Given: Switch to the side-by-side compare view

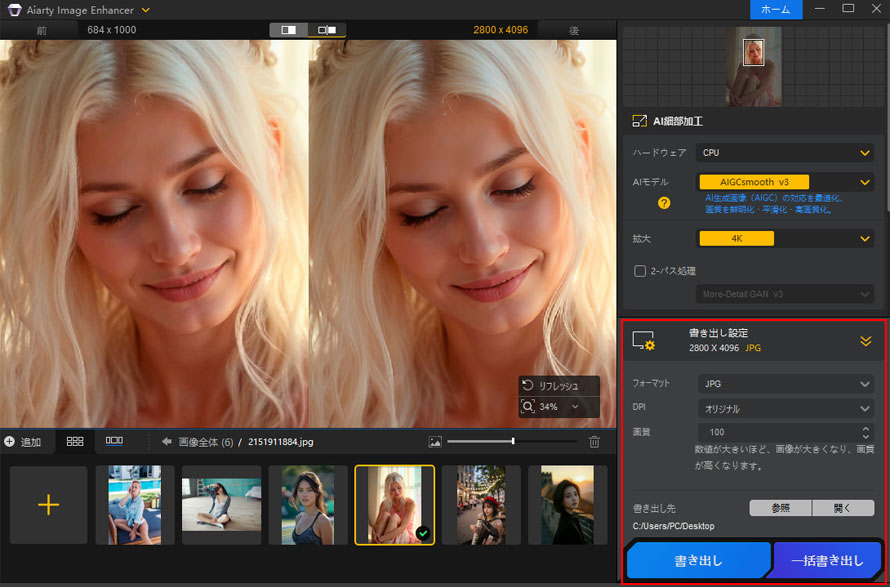Looking at the screenshot, I should (x=327, y=30).
